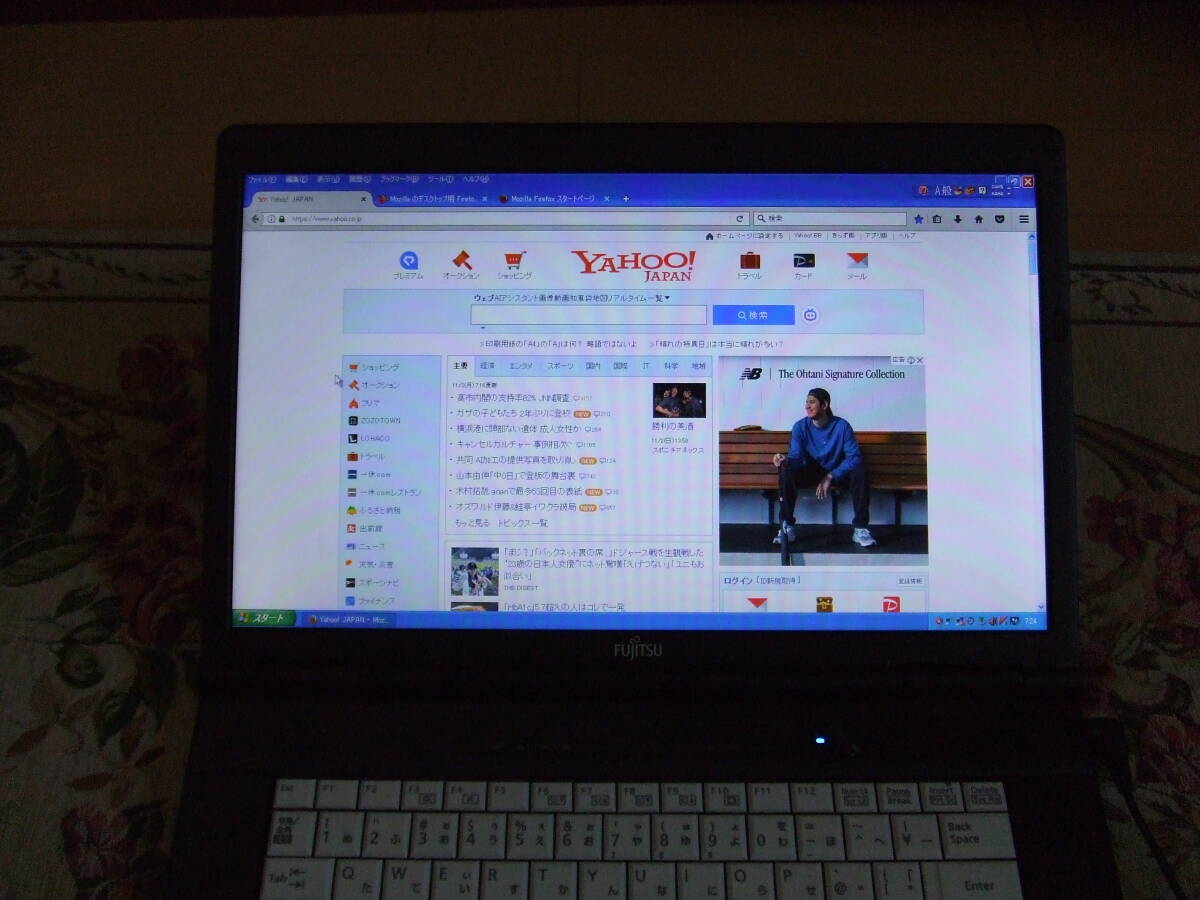Open the treasure box icon in login panel
Viewport: 1200px width, 900px height.
[x=824, y=604]
